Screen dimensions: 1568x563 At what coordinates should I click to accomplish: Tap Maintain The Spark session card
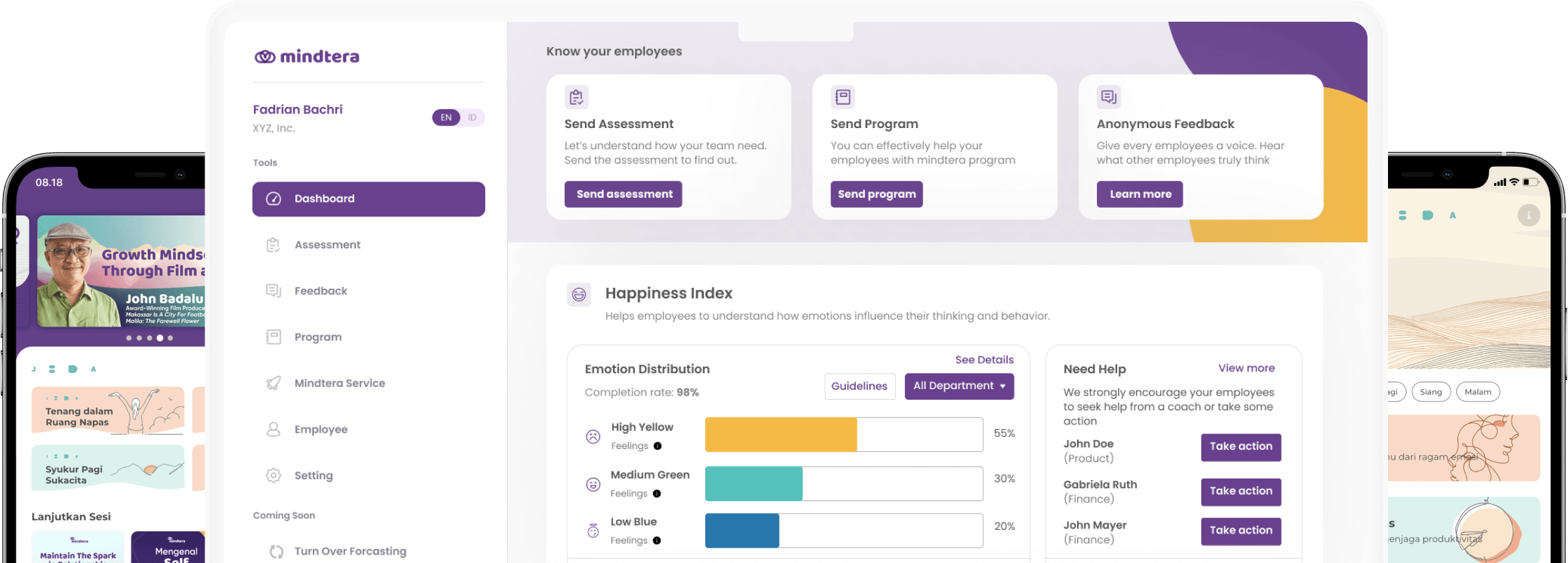[x=78, y=548]
